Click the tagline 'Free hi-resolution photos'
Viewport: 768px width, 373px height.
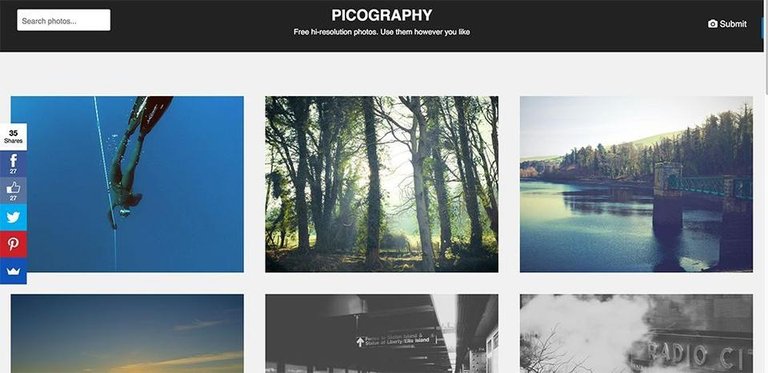coord(341,32)
